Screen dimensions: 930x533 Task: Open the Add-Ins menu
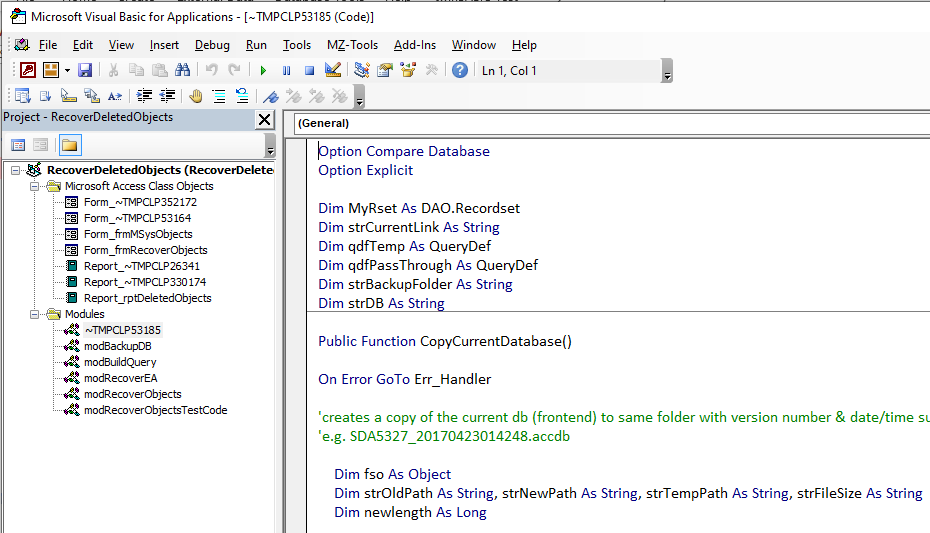pos(415,45)
